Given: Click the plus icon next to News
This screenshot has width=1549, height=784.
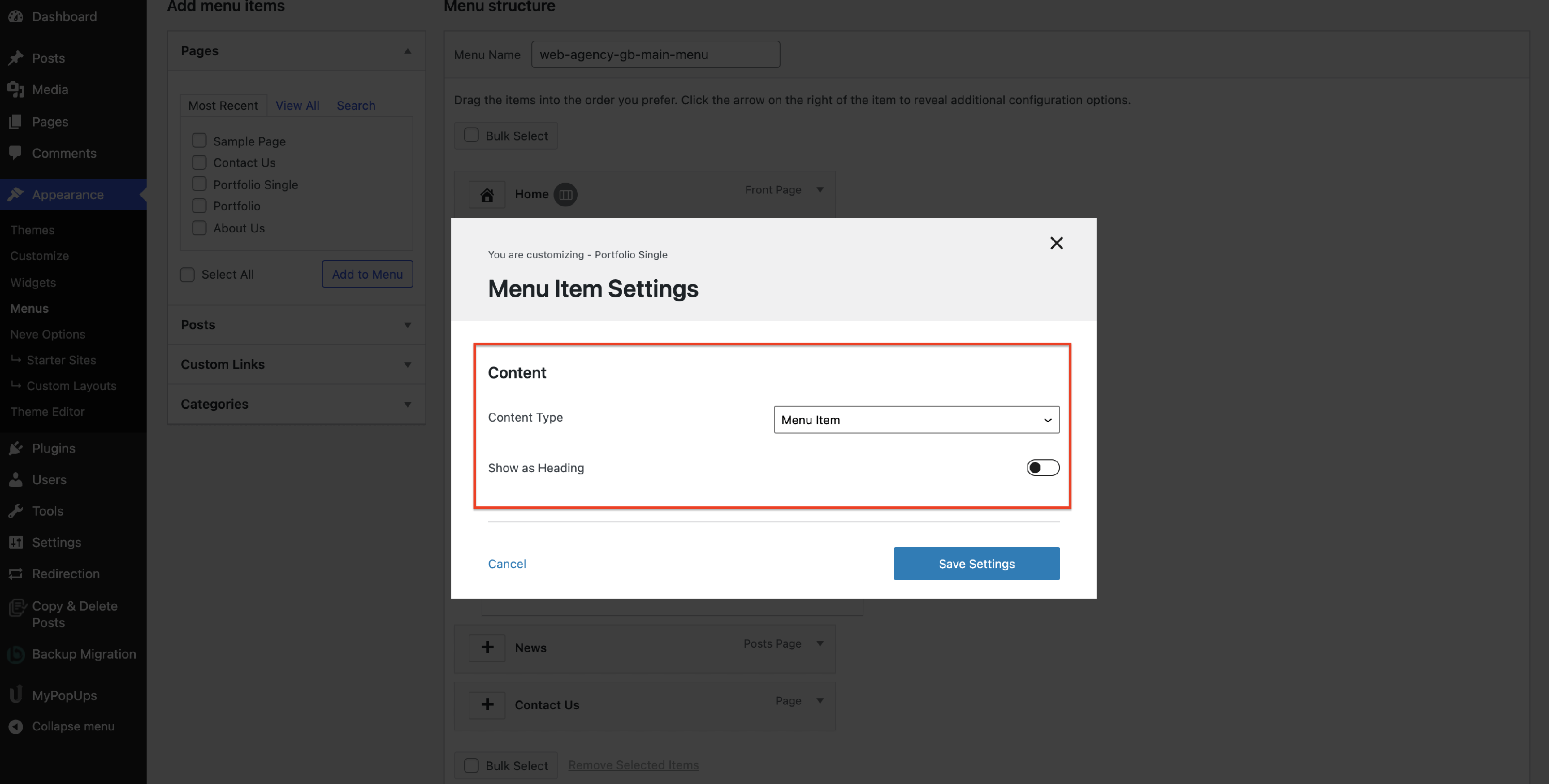Looking at the screenshot, I should pyautogui.click(x=486, y=648).
